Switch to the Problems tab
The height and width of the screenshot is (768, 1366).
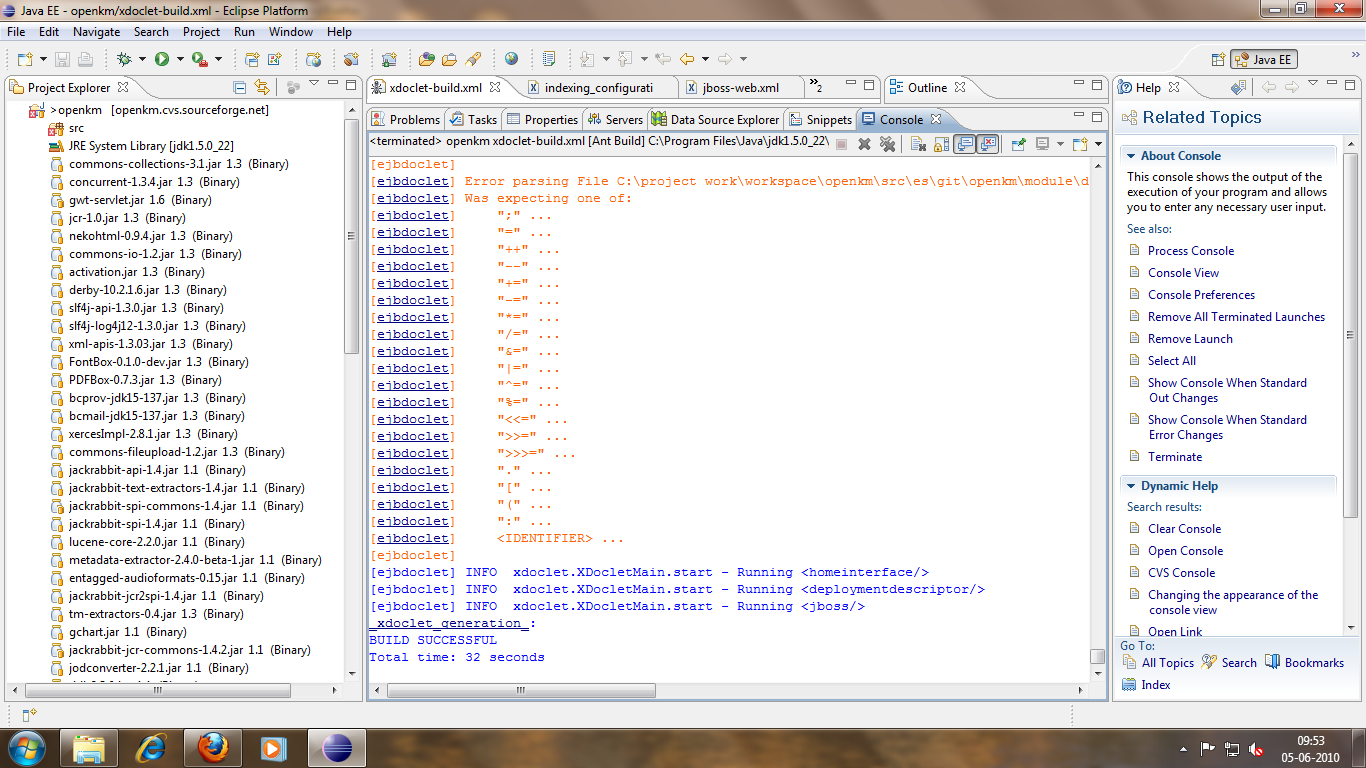[x=405, y=119]
